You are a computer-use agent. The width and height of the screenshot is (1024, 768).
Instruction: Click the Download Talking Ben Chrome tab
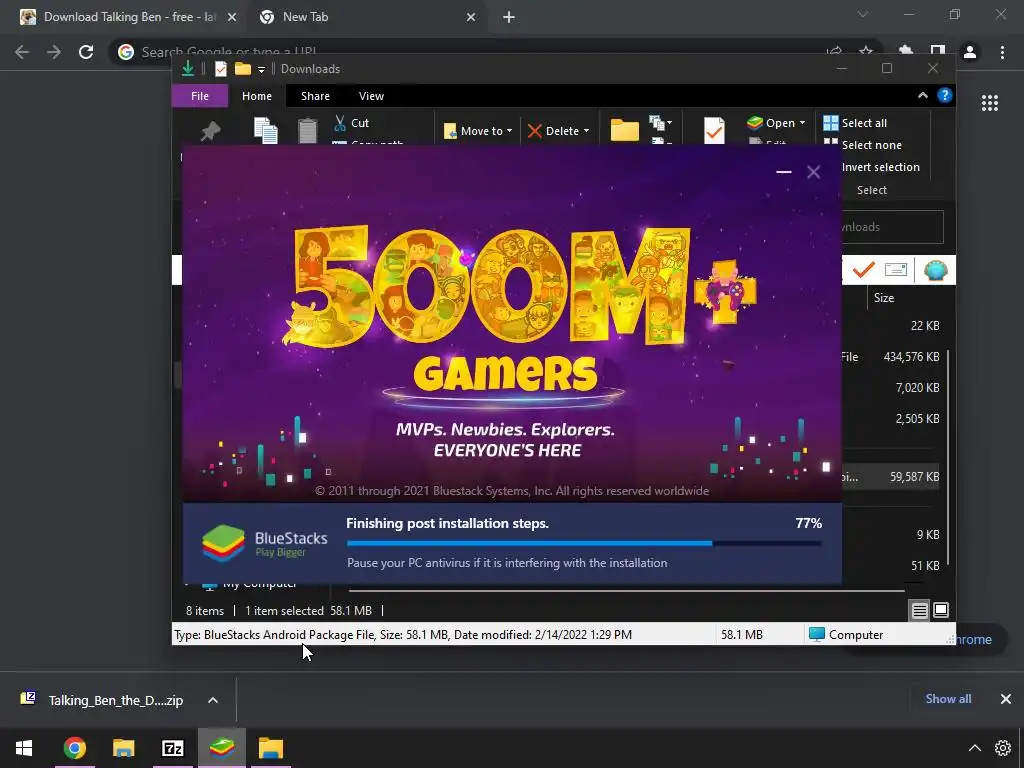pyautogui.click(x=129, y=17)
